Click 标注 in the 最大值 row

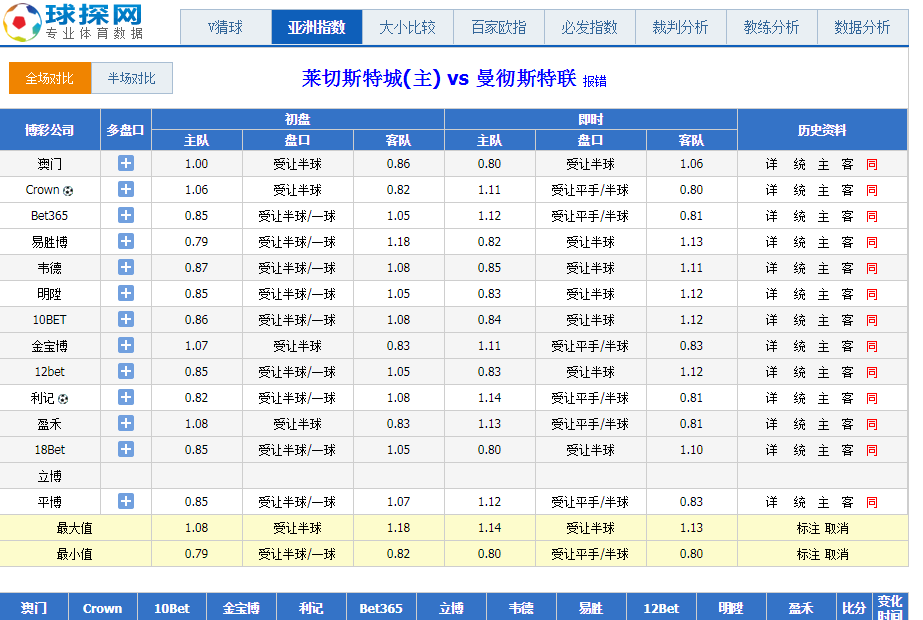[808, 528]
